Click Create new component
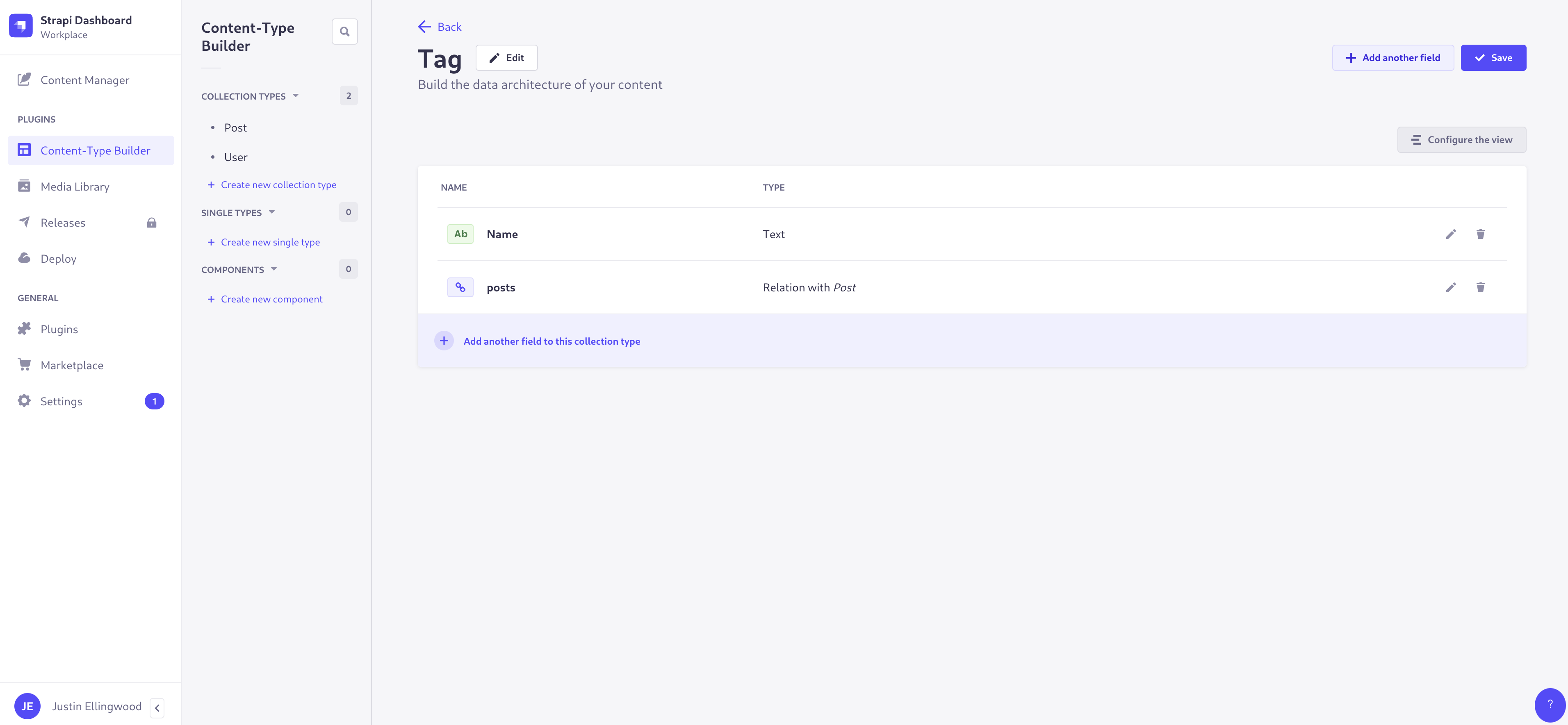The image size is (1568, 725). pos(271,299)
